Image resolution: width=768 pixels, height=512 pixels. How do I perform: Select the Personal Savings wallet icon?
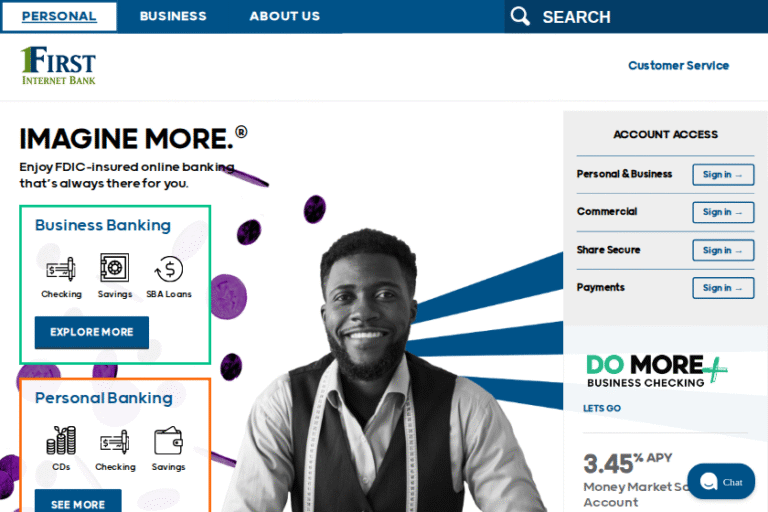point(168,440)
